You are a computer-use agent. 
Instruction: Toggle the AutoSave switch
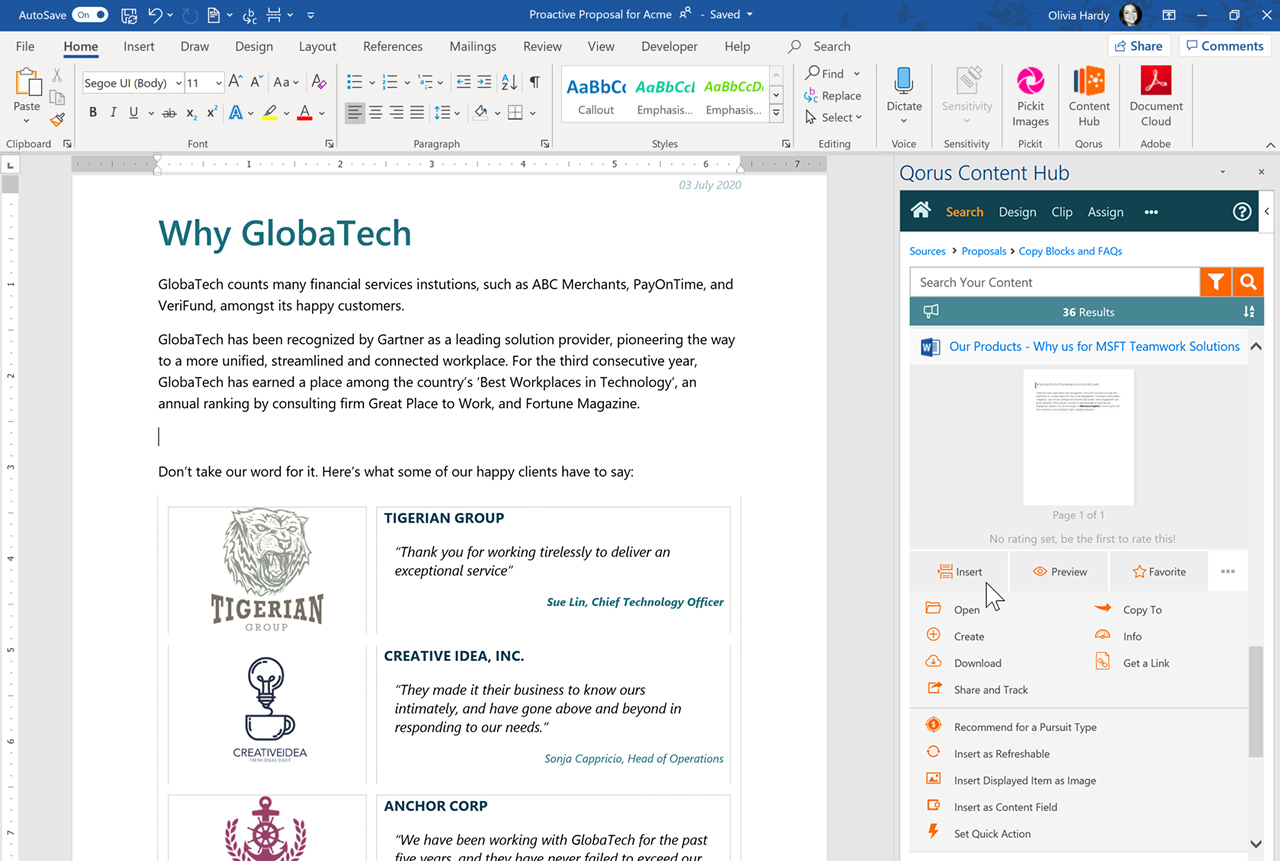coord(90,15)
